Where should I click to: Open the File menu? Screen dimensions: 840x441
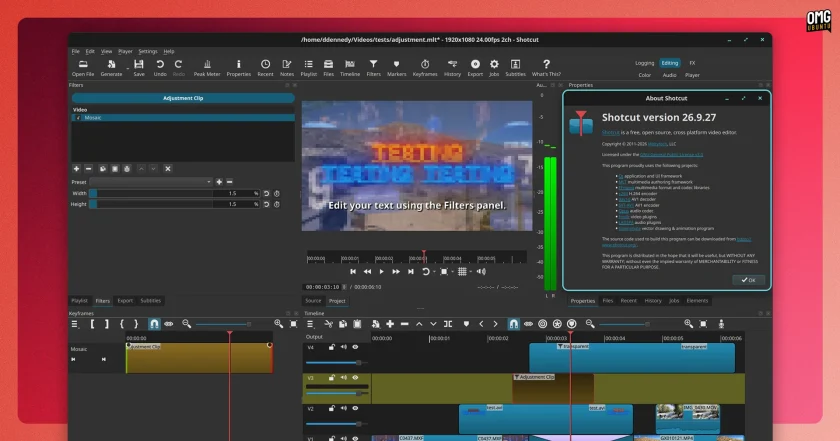[x=76, y=51]
